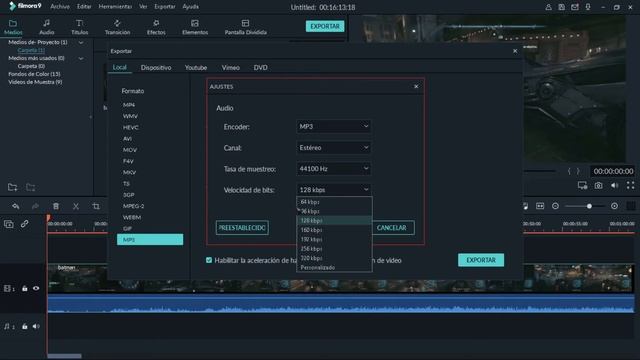Open the Títulos panel icon
This screenshot has width=640, height=360.
[80, 23]
